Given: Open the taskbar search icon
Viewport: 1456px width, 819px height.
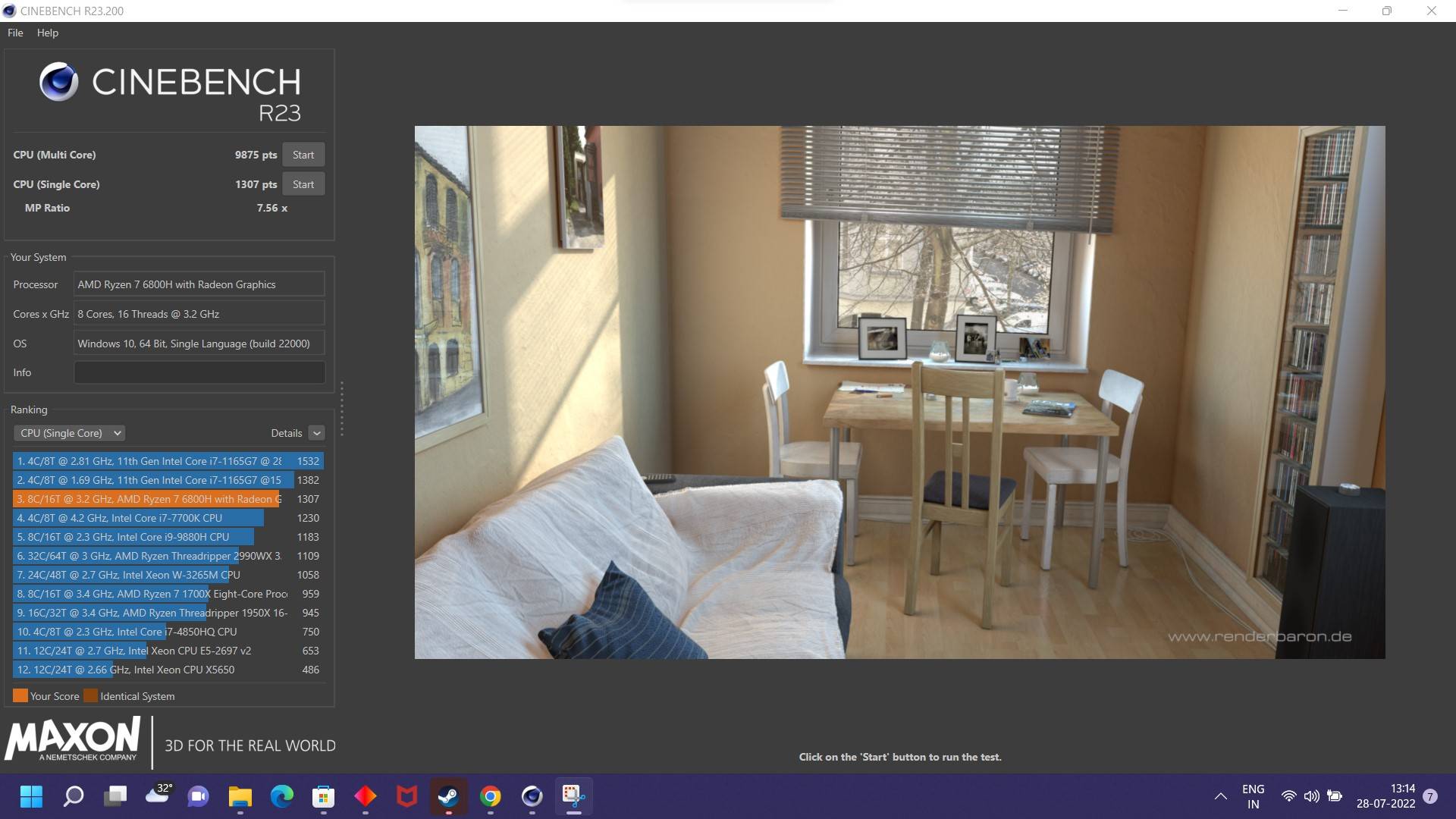Looking at the screenshot, I should (x=74, y=796).
